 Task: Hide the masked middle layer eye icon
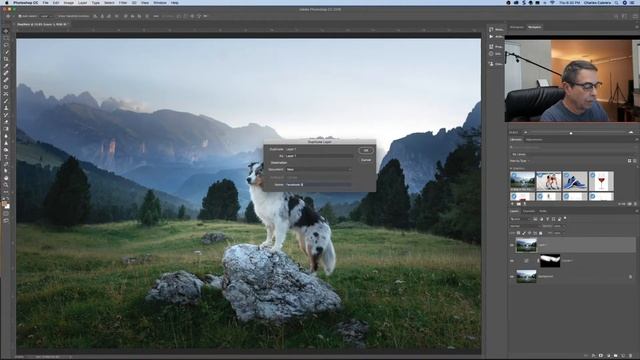[511, 261]
